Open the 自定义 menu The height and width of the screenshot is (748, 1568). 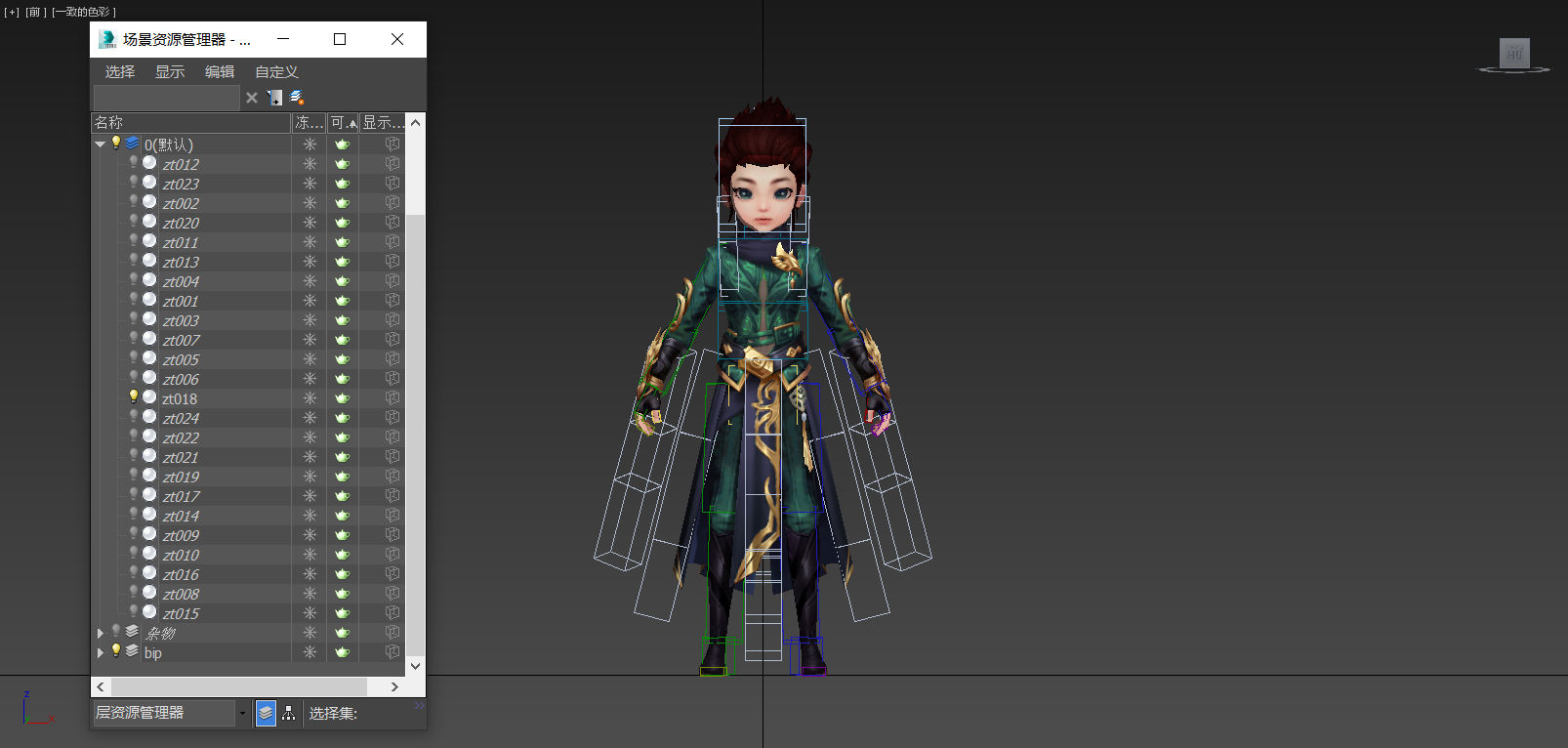276,72
